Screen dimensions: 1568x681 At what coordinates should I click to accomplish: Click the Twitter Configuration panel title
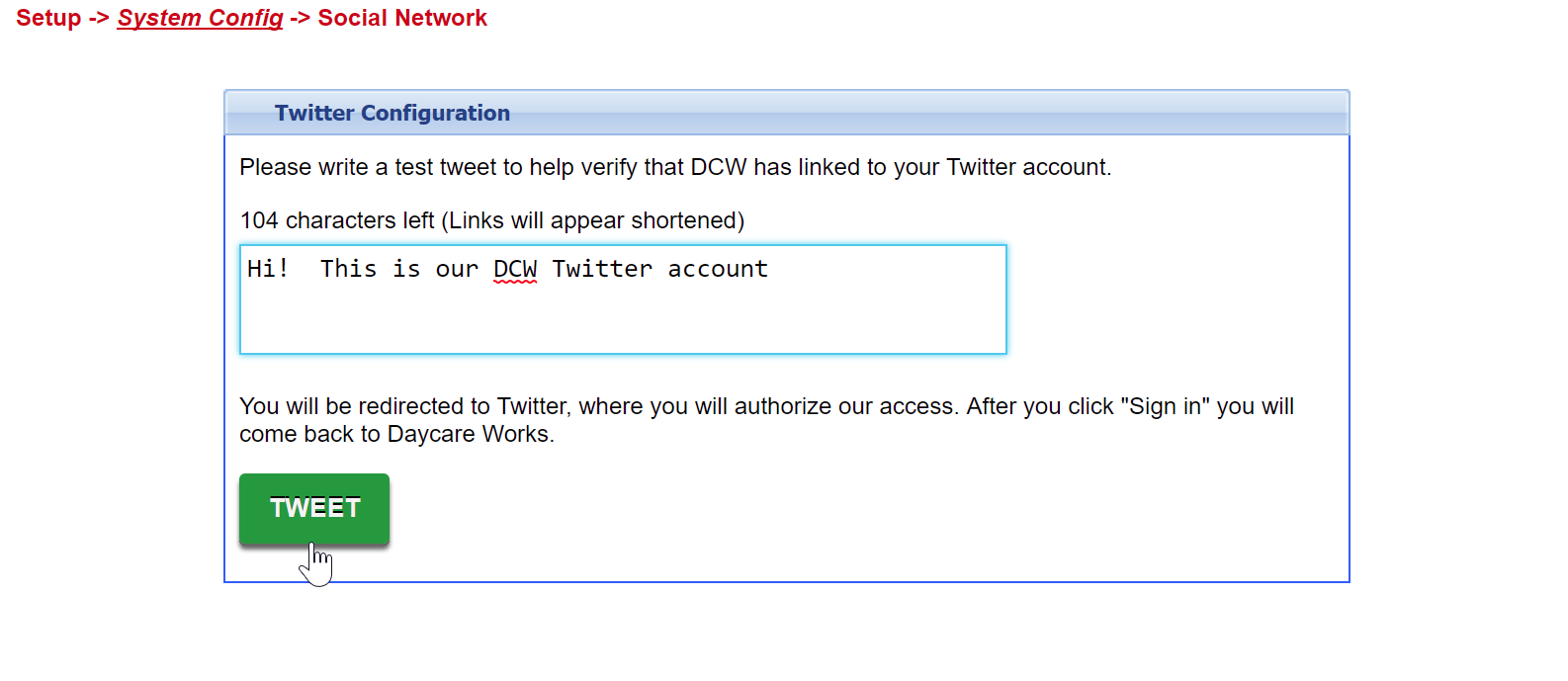click(x=392, y=113)
